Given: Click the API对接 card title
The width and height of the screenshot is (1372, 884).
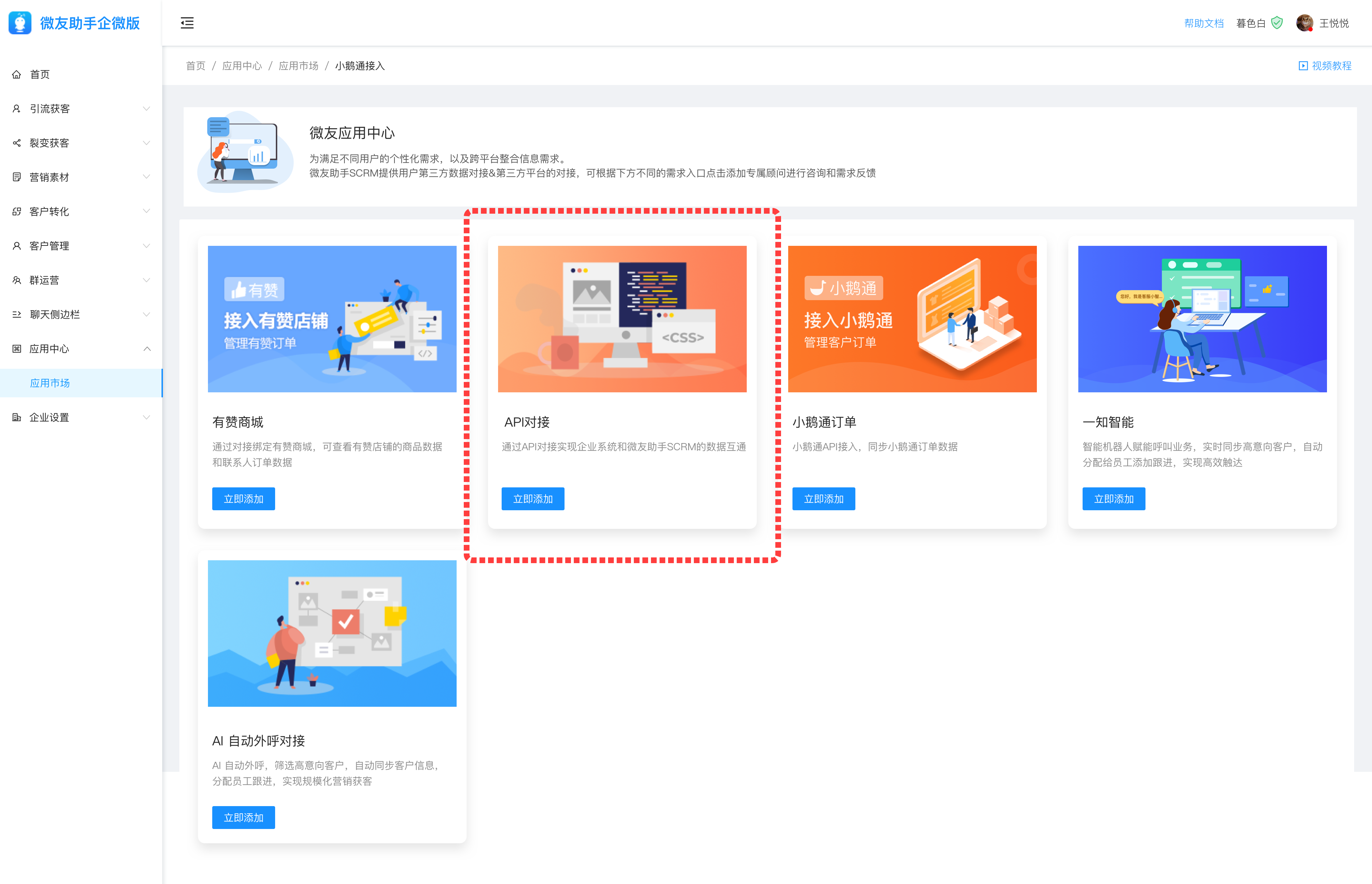Looking at the screenshot, I should (x=527, y=422).
